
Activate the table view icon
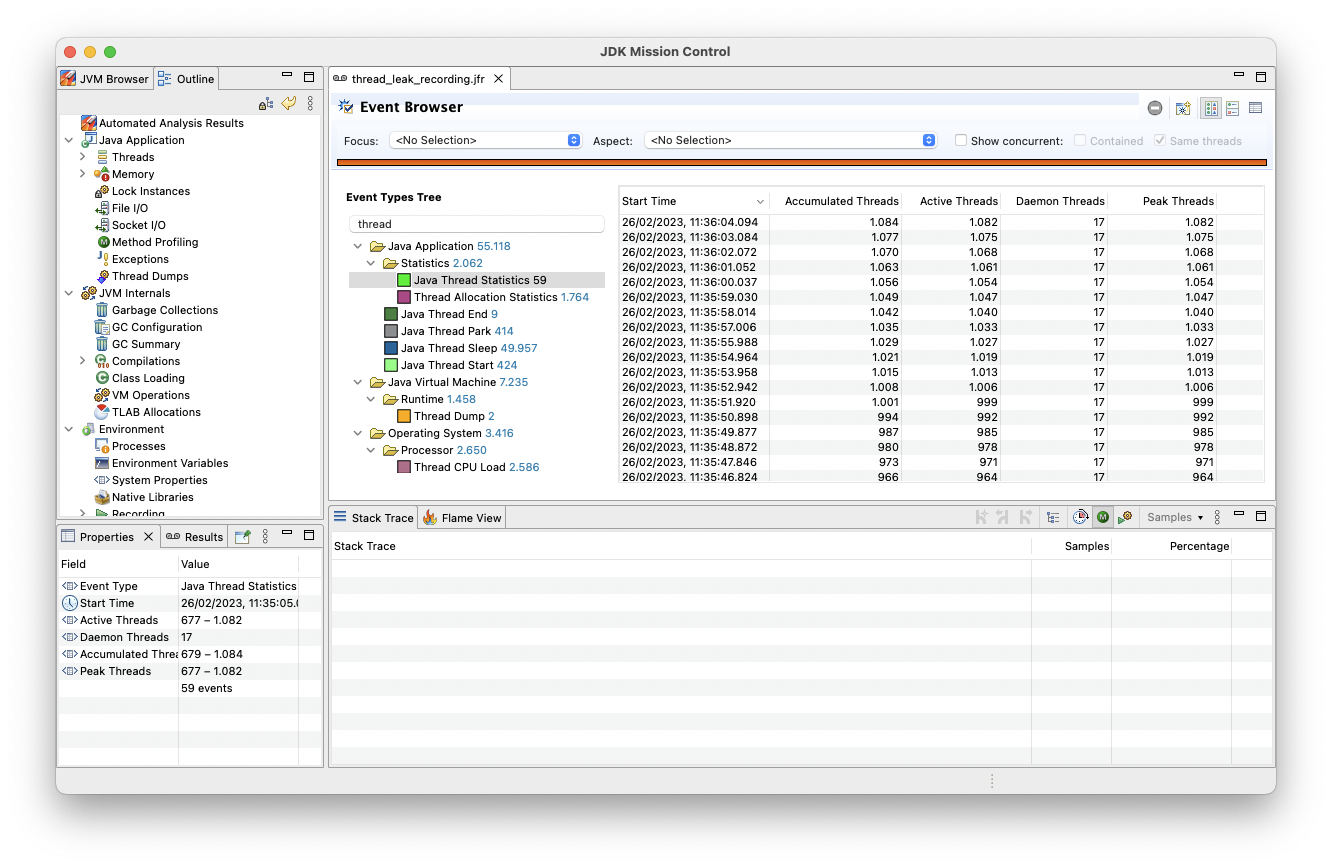(1256, 107)
